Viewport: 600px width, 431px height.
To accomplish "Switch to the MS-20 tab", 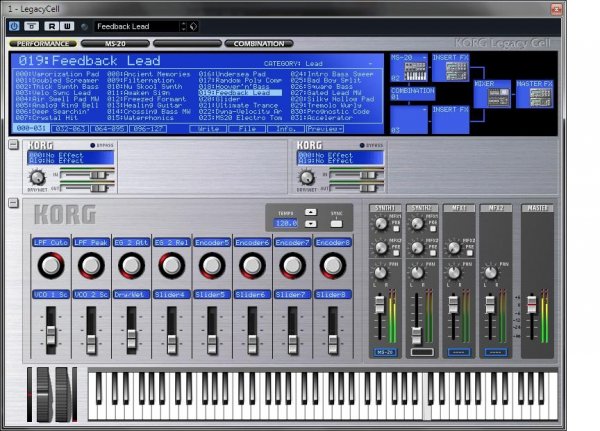I will [115, 44].
